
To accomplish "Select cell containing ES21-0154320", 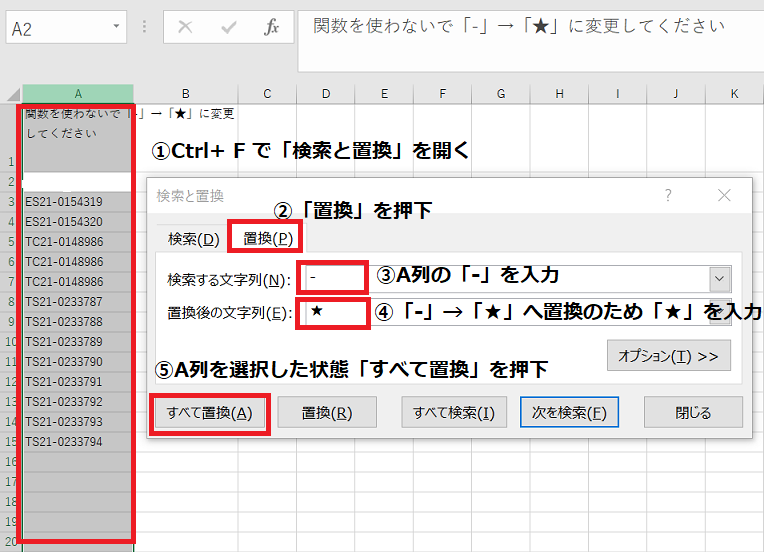I will pyautogui.click(x=78, y=222).
